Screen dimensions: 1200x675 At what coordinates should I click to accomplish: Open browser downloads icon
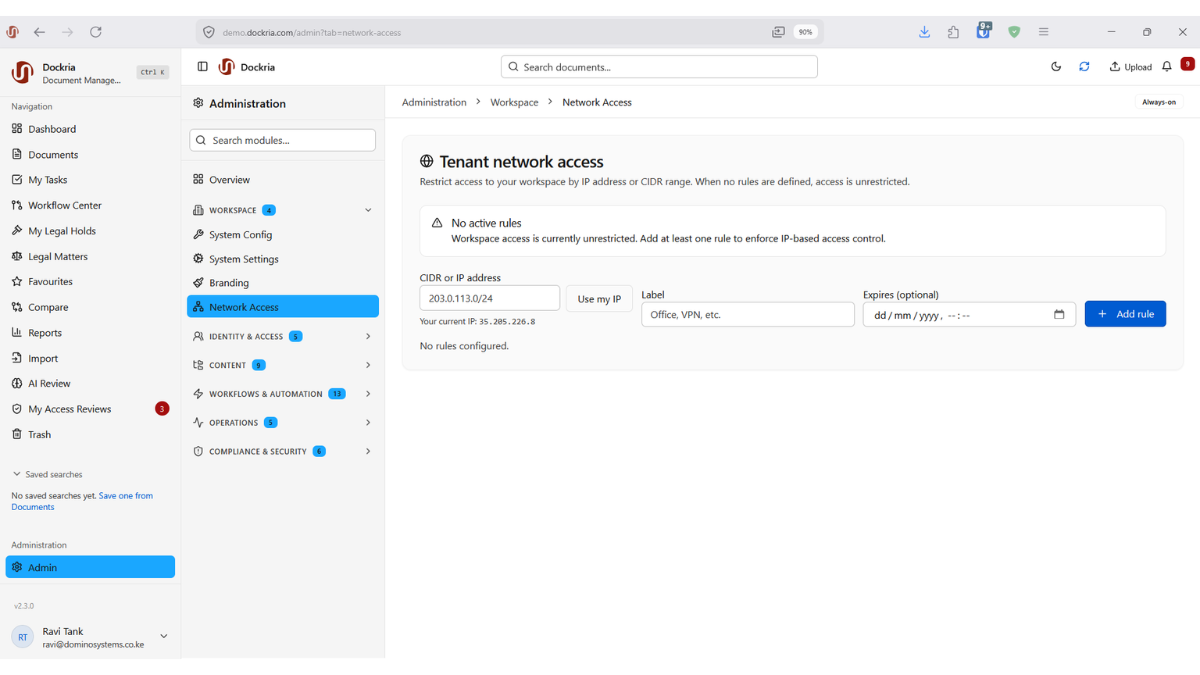click(924, 32)
